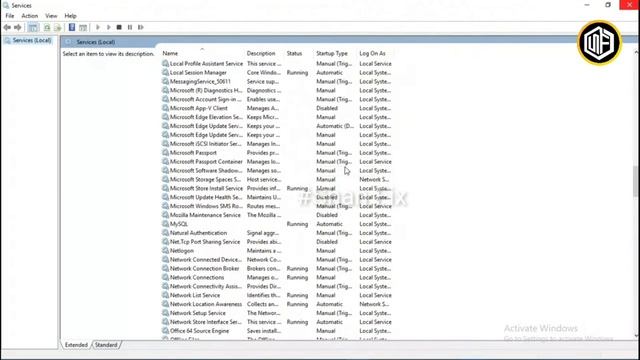Open the View menu
Screen dimensions: 640x360
[x=51, y=16]
